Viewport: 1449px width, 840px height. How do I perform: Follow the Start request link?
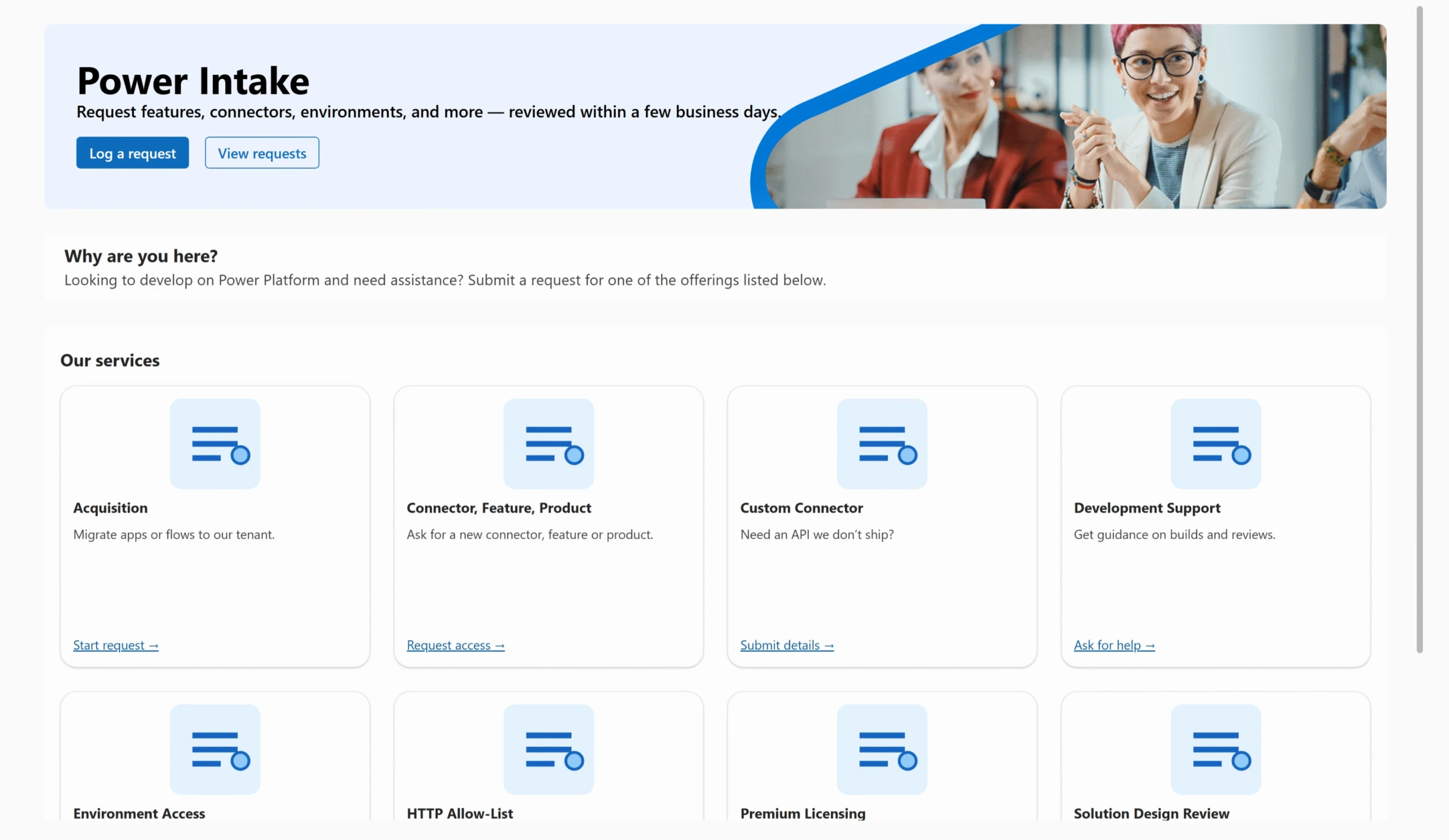point(115,645)
